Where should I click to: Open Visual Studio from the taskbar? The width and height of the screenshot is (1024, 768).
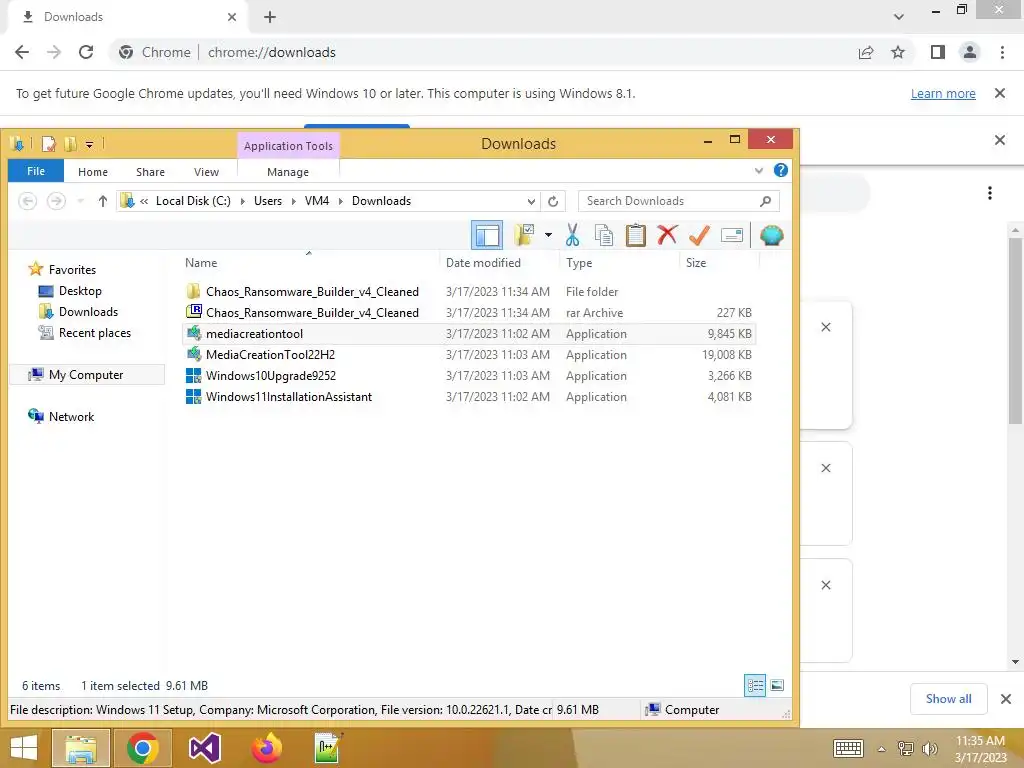tap(204, 748)
